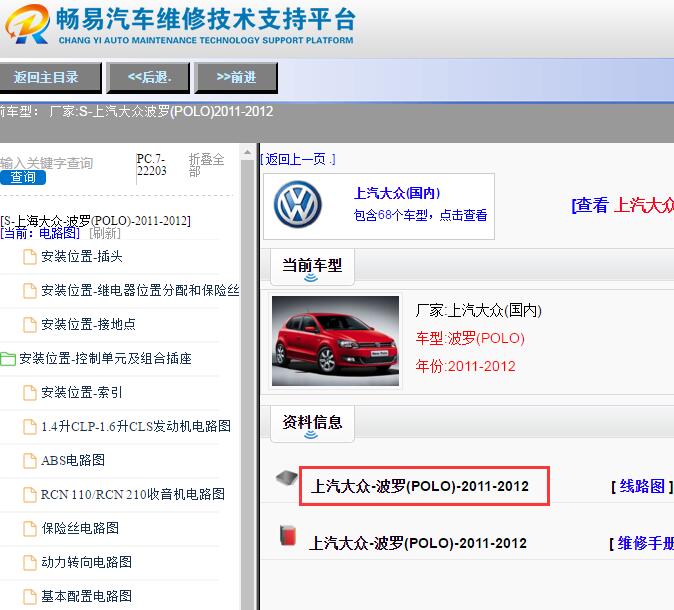Click green folder icon of 安装位置-控制单元及组合插座
This screenshot has width=674, height=610.
8,359
